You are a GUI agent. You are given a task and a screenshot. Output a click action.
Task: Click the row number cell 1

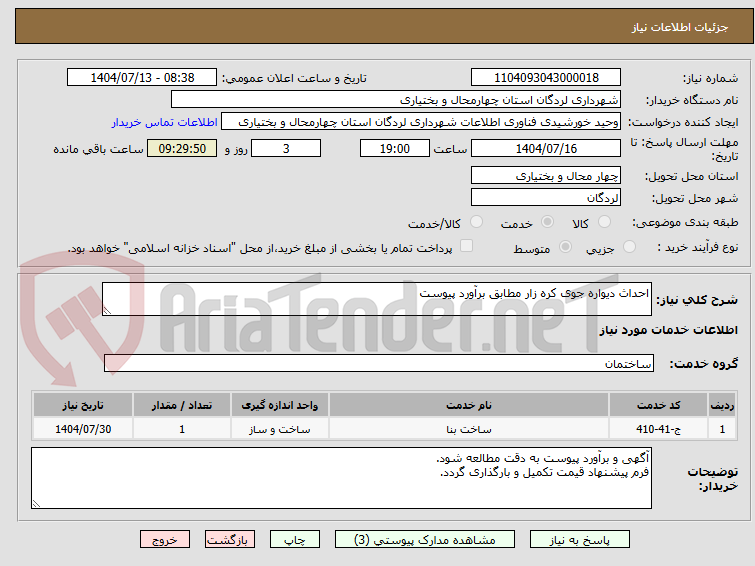722,429
